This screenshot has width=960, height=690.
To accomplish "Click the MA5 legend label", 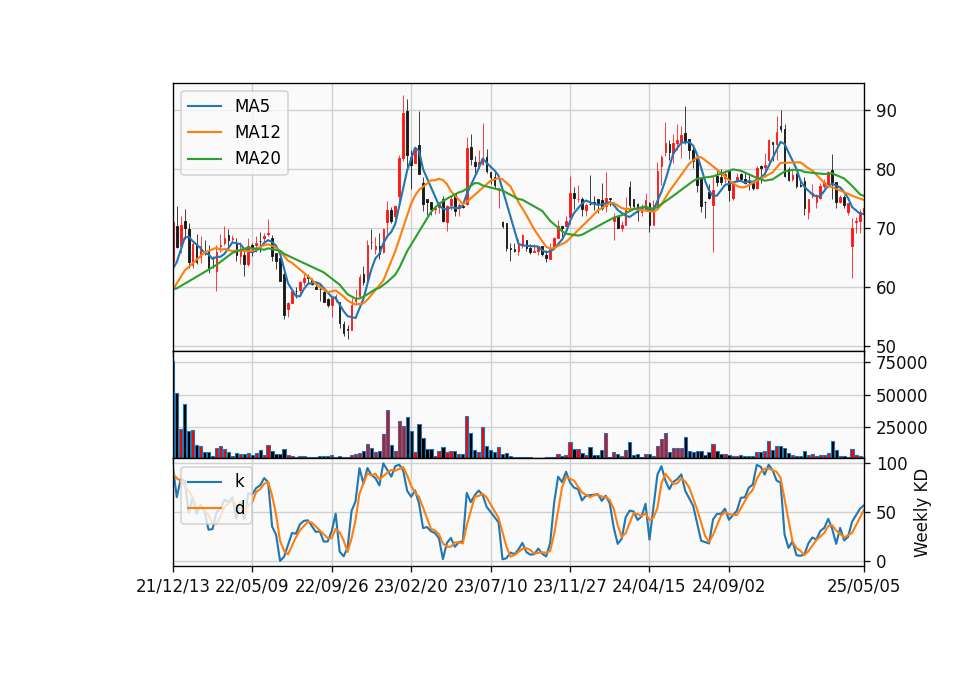I will [252, 106].
